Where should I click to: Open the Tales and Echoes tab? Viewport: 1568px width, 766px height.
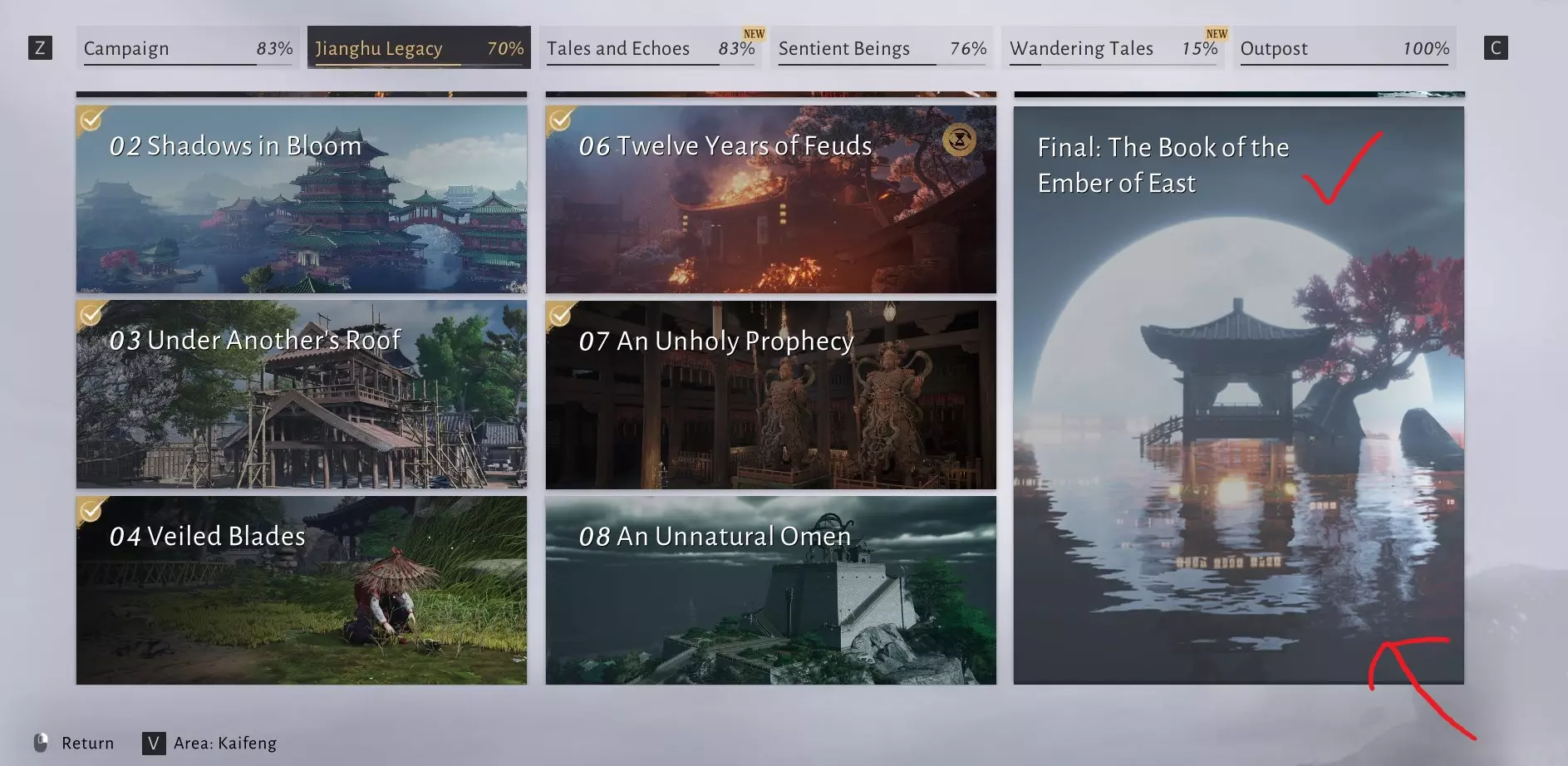pos(651,47)
